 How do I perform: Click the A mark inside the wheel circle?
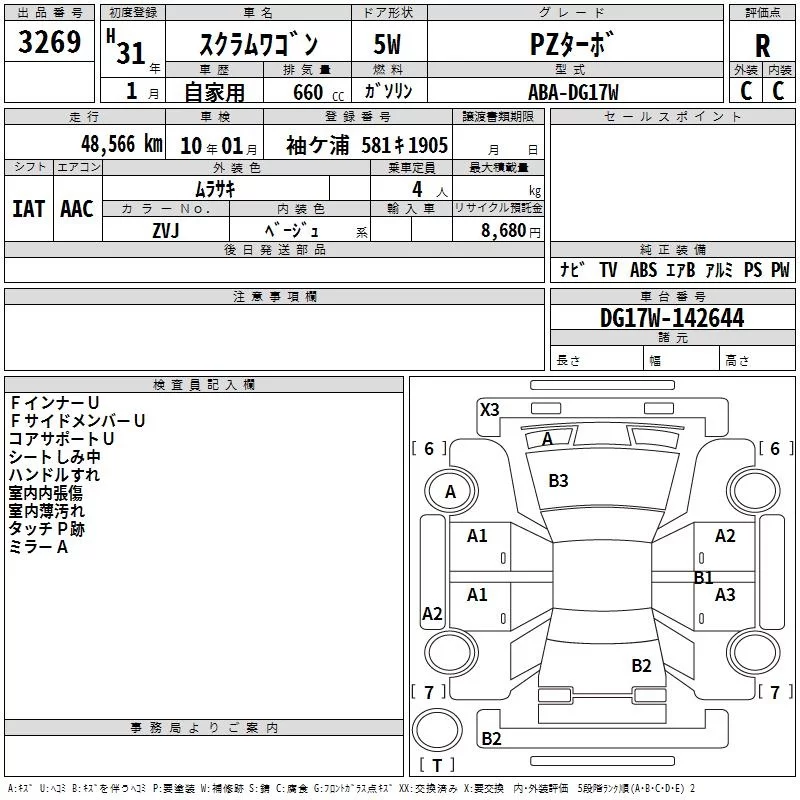coord(450,492)
